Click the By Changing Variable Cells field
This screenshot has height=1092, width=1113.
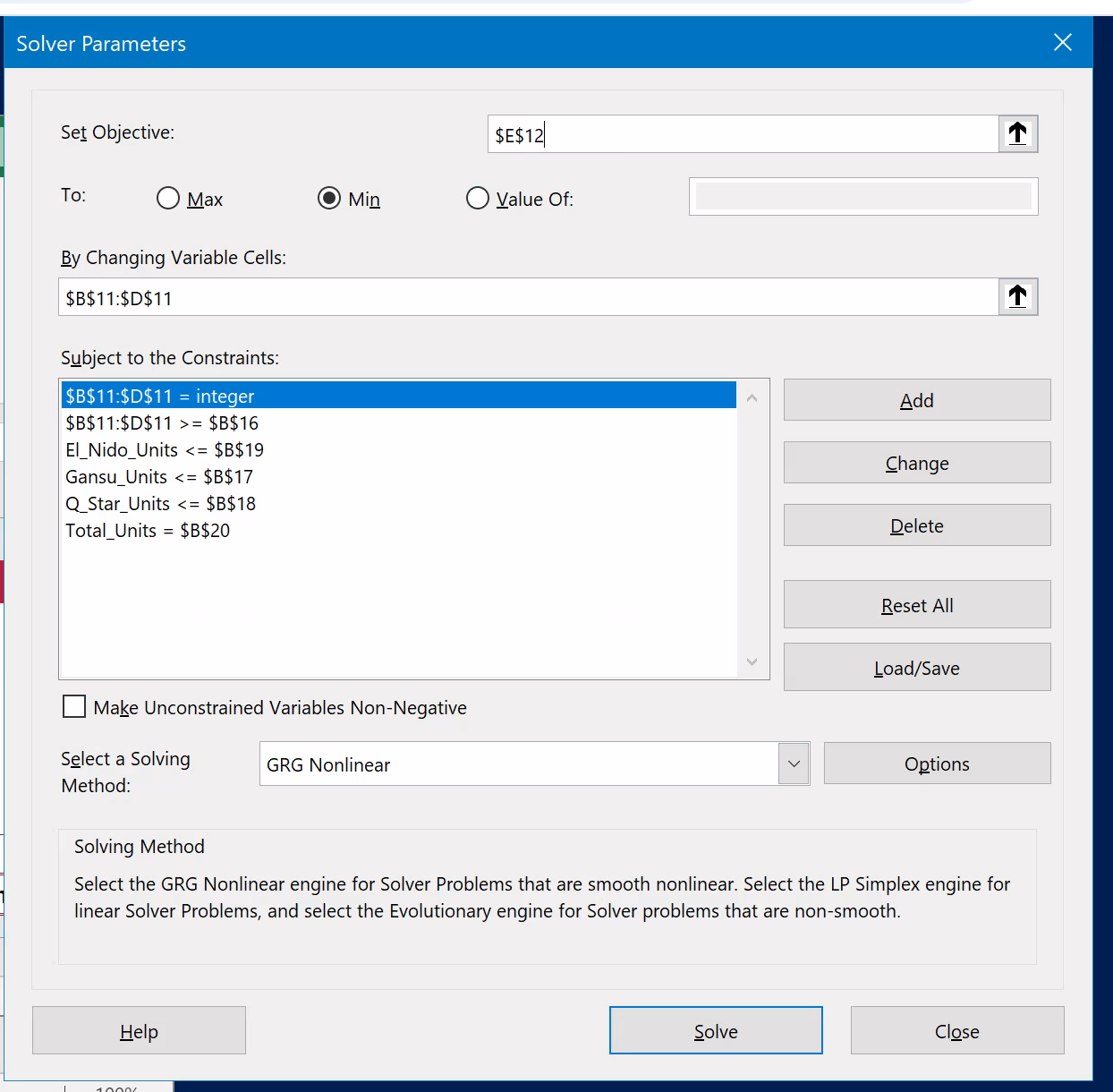pos(529,297)
